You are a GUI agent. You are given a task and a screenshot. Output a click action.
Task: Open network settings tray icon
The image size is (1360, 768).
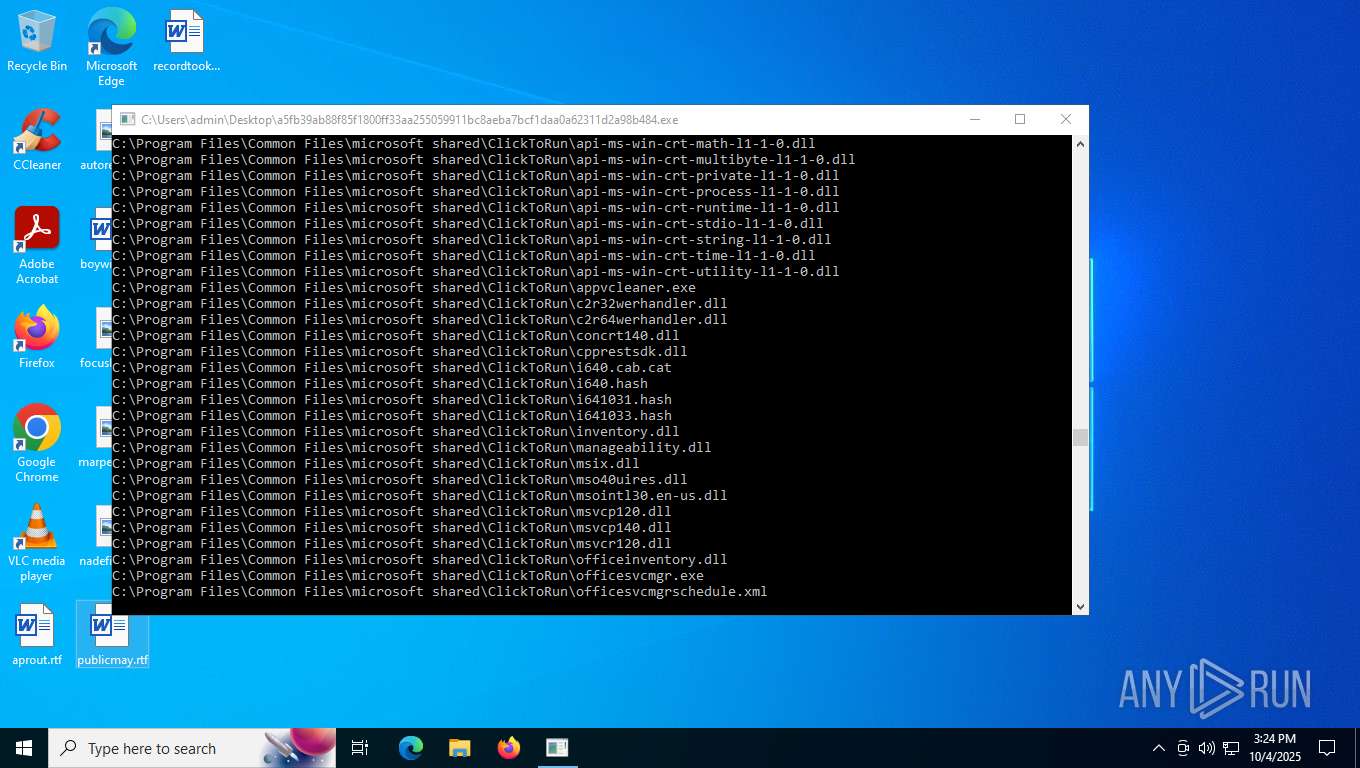pyautogui.click(x=1231, y=748)
